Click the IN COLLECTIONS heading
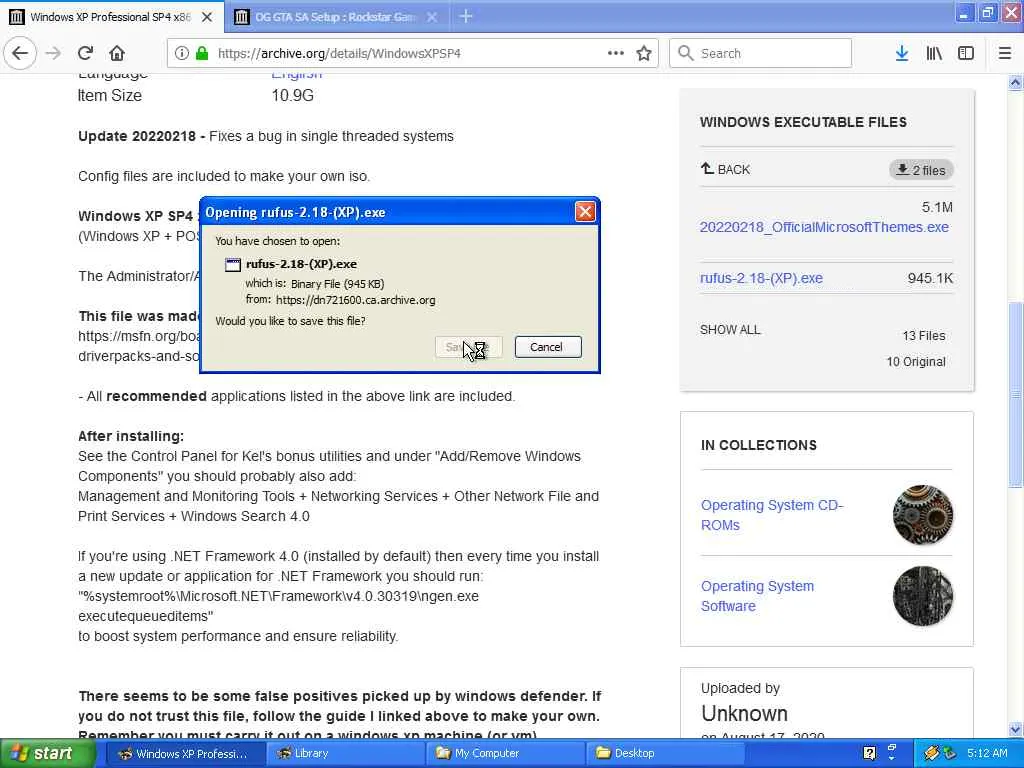Image resolution: width=1024 pixels, height=768 pixels. (759, 445)
